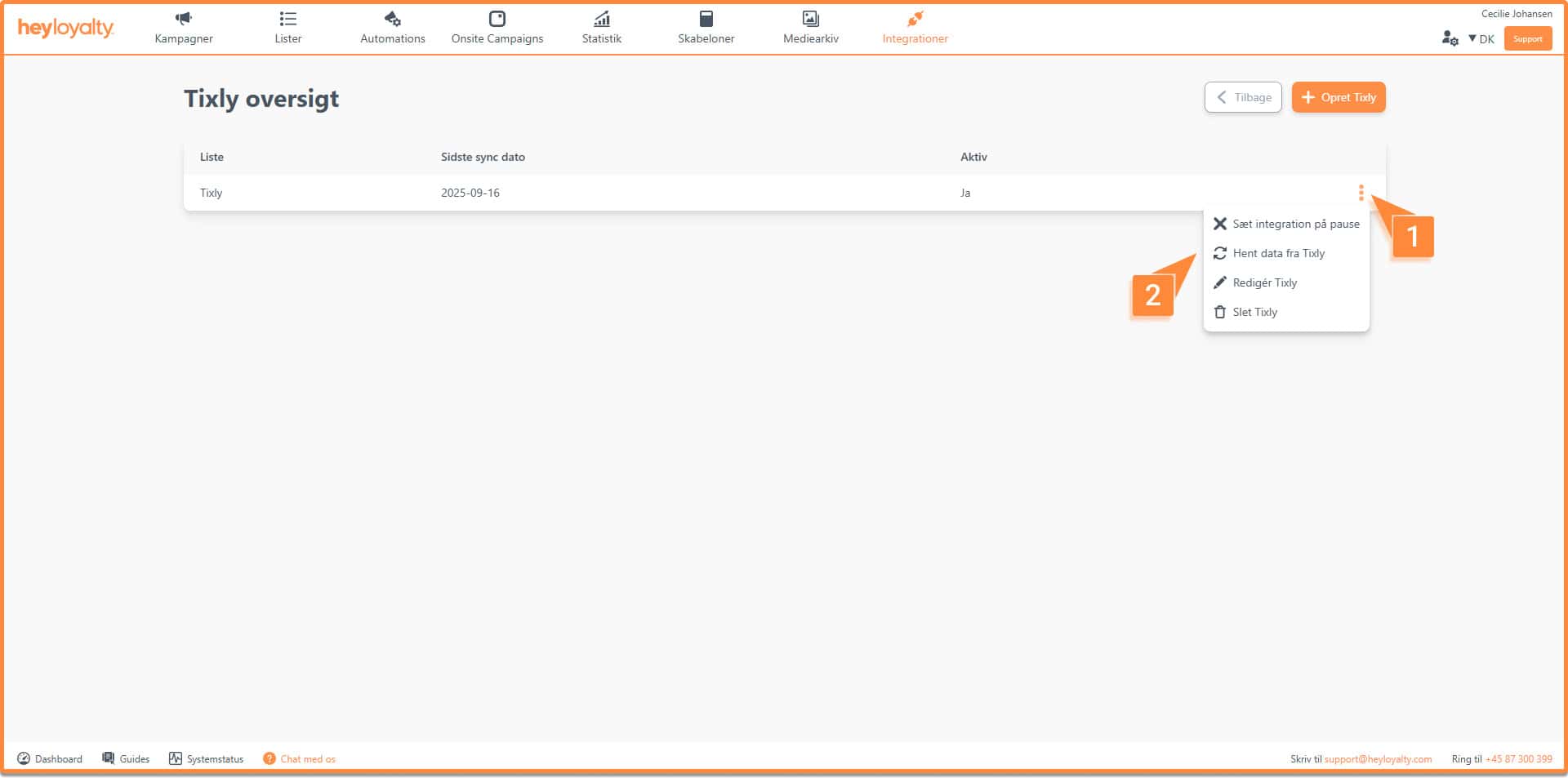The width and height of the screenshot is (1568, 778).
Task: Open Automations via its gear icon
Action: pyautogui.click(x=392, y=19)
